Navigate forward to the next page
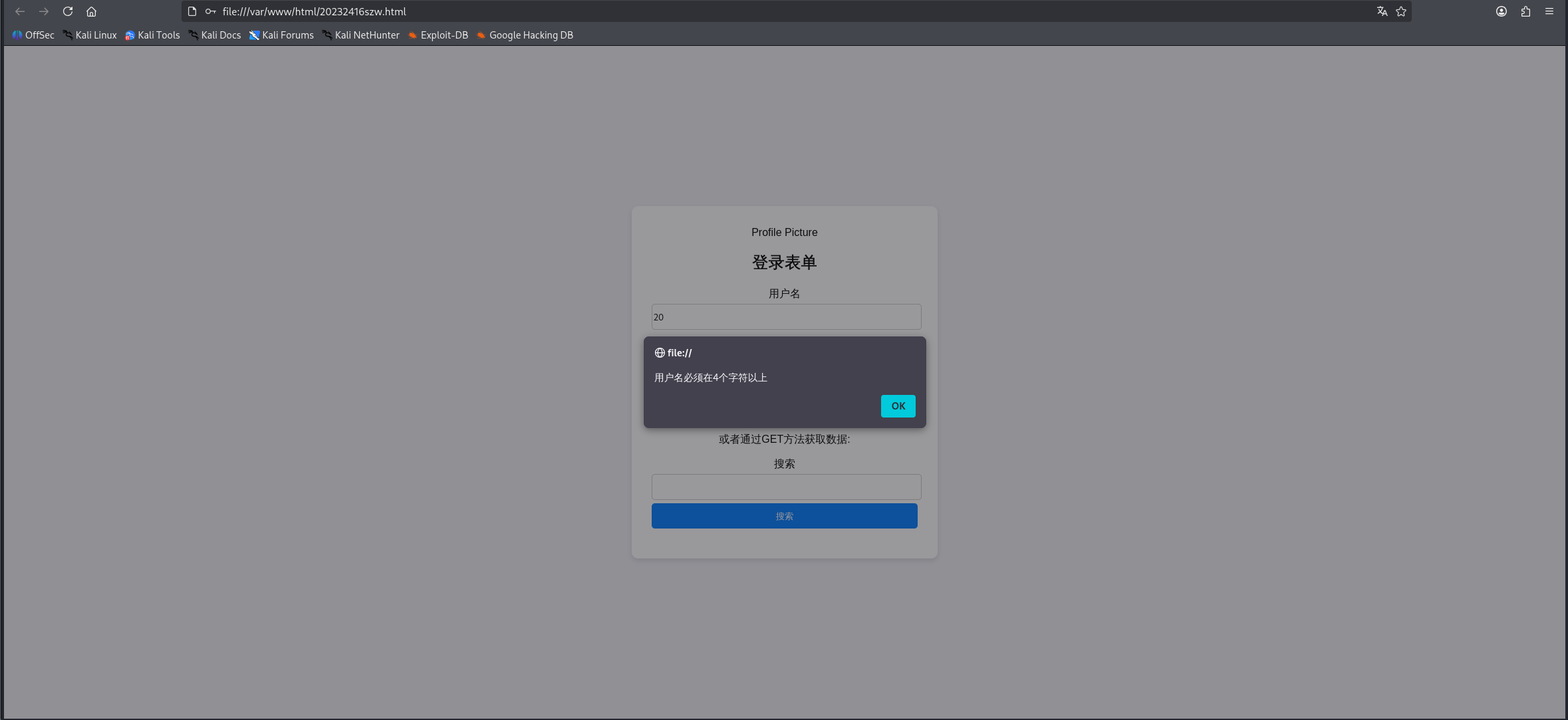1568x720 pixels. click(44, 11)
